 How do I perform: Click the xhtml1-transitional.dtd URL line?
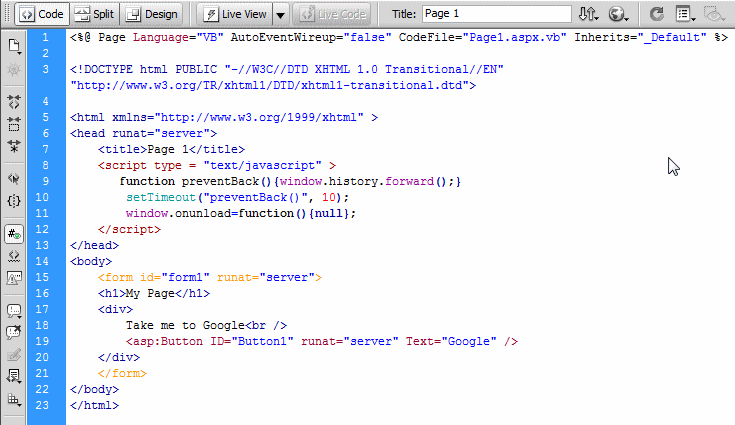point(273,85)
